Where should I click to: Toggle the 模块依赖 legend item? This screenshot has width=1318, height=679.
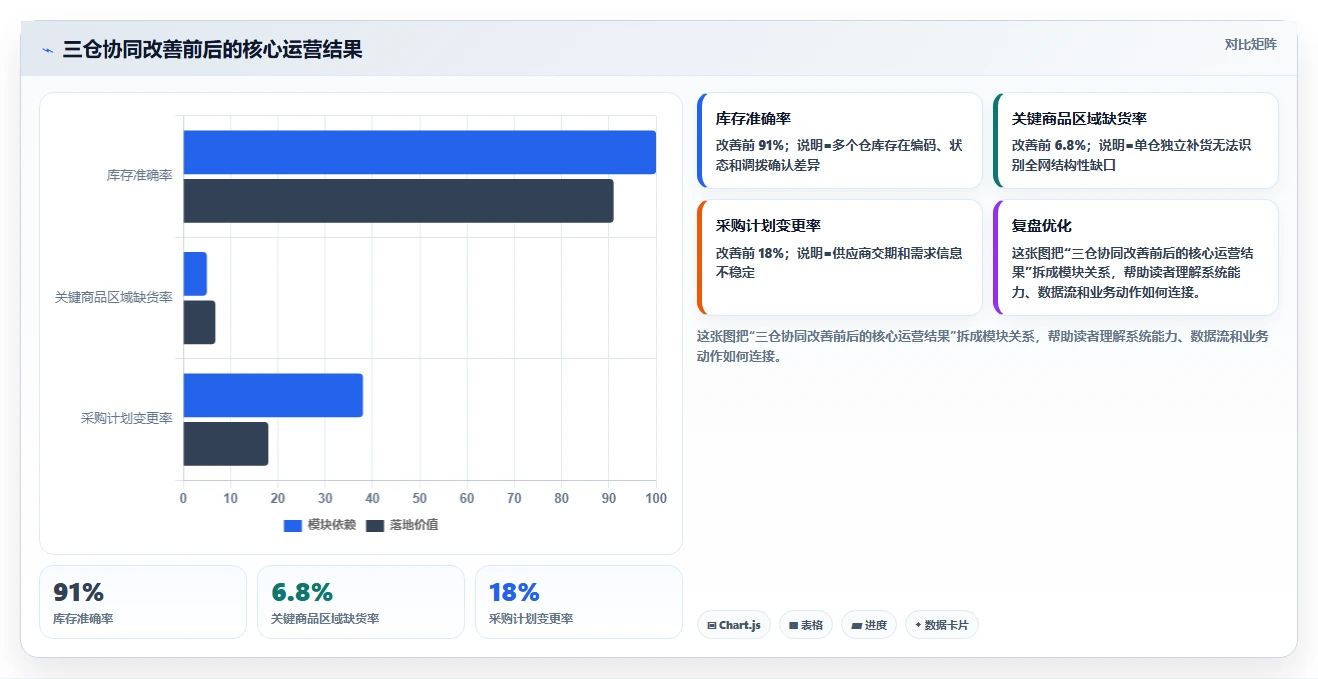click(320, 525)
